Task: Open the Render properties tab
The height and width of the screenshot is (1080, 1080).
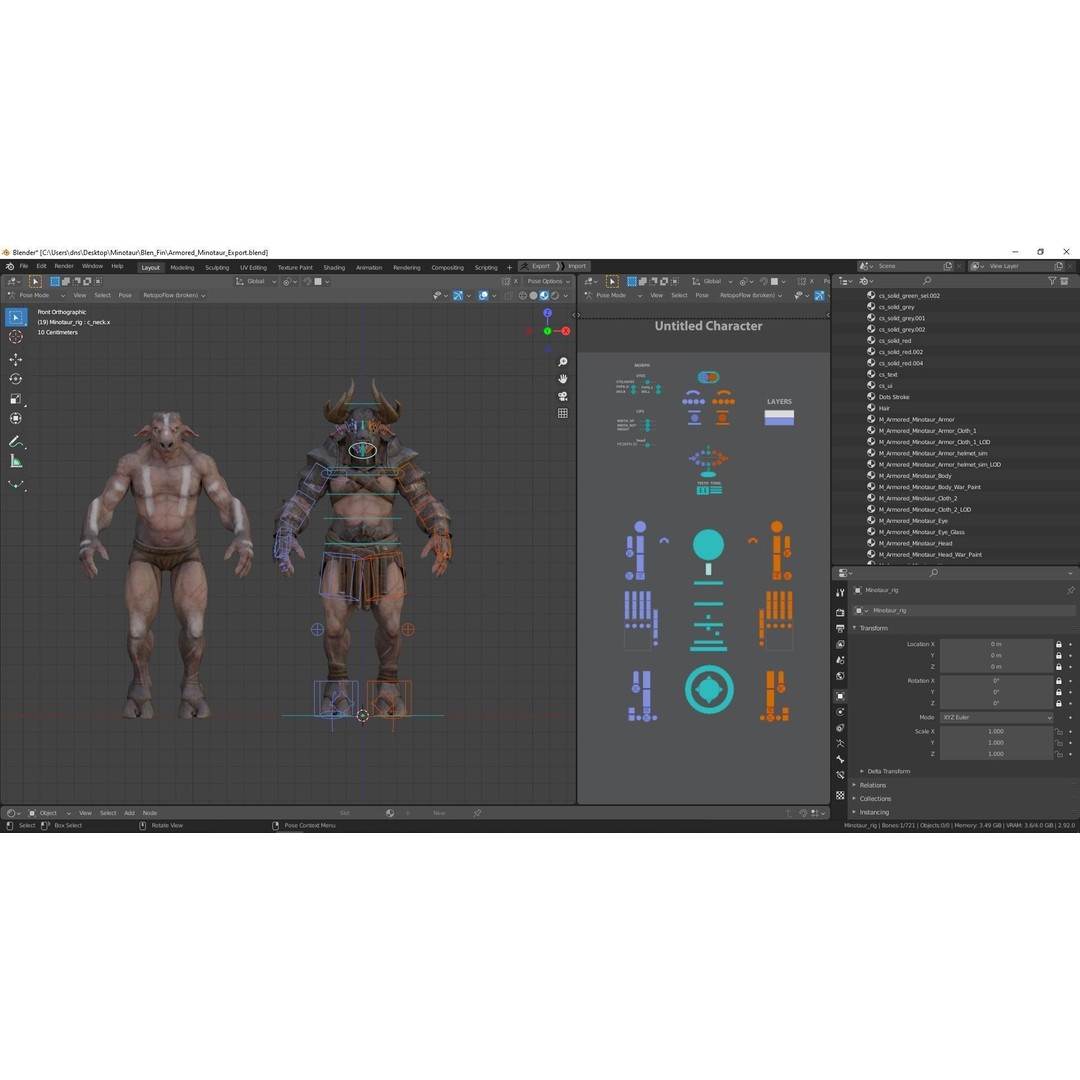Action: (x=840, y=612)
